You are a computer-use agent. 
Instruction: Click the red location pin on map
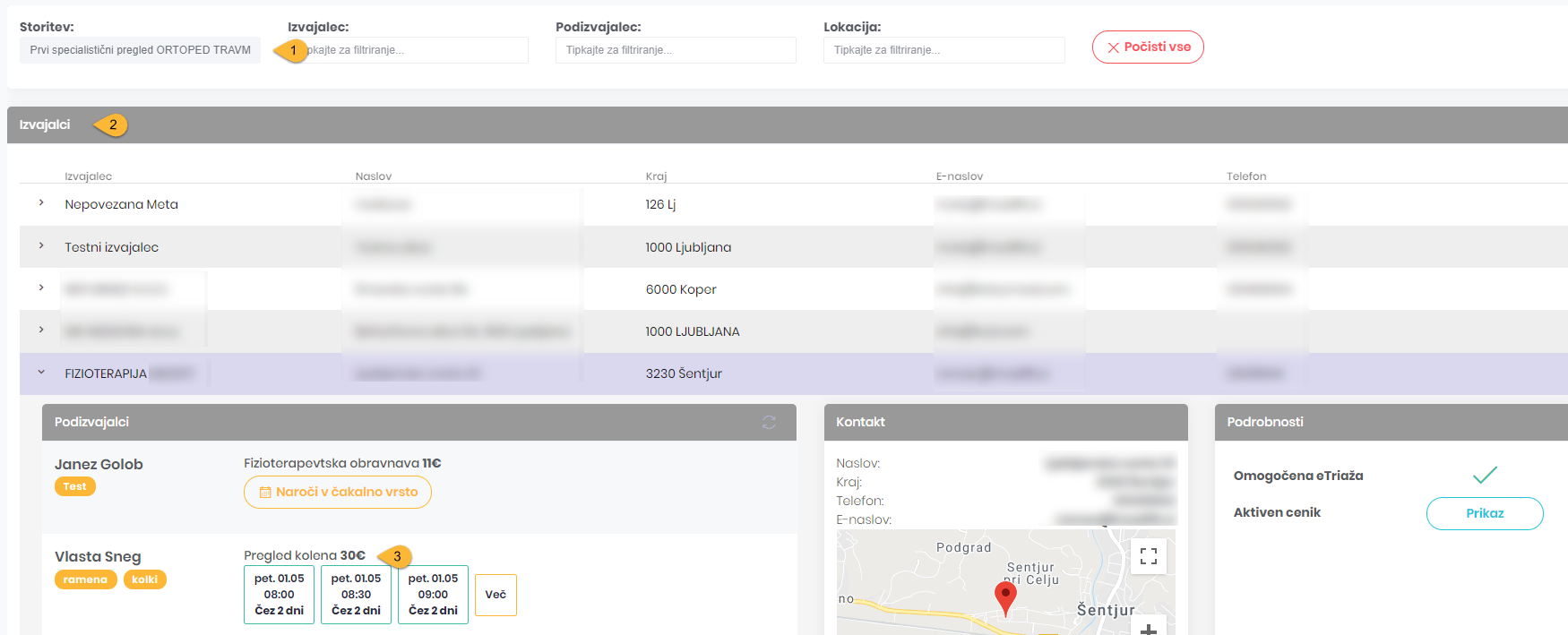1006,597
